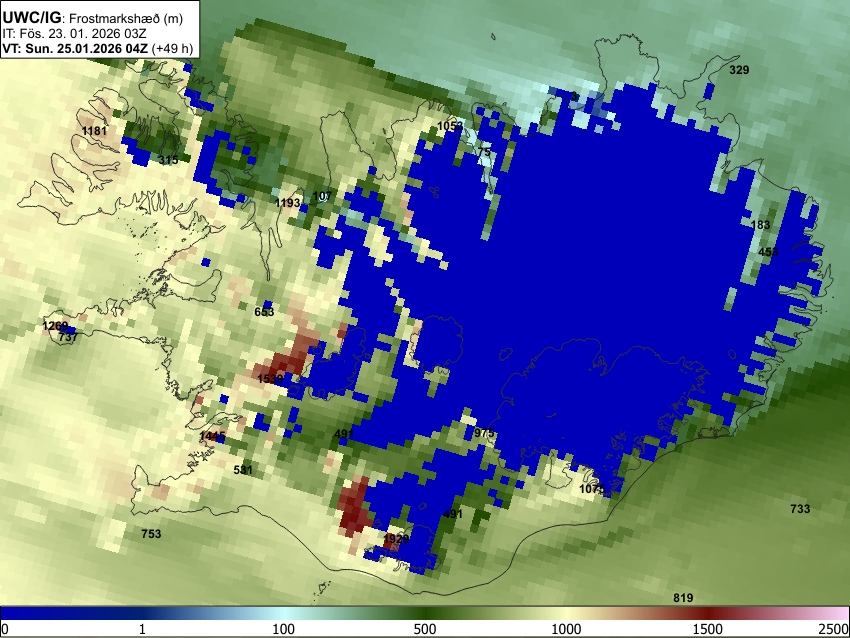Select the valid time 'VT: Sun. 25.01.2026 04Z'
The height and width of the screenshot is (638, 850).
(75, 48)
